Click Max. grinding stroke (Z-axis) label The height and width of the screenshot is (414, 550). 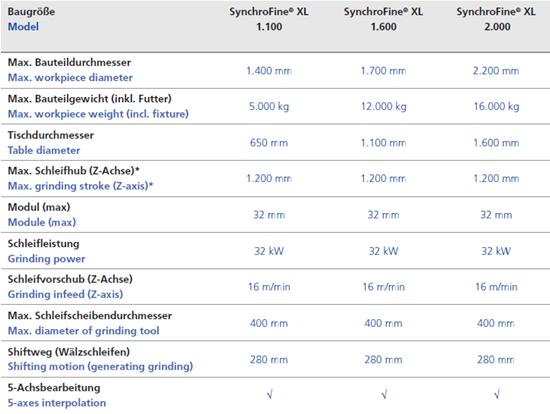click(81, 186)
